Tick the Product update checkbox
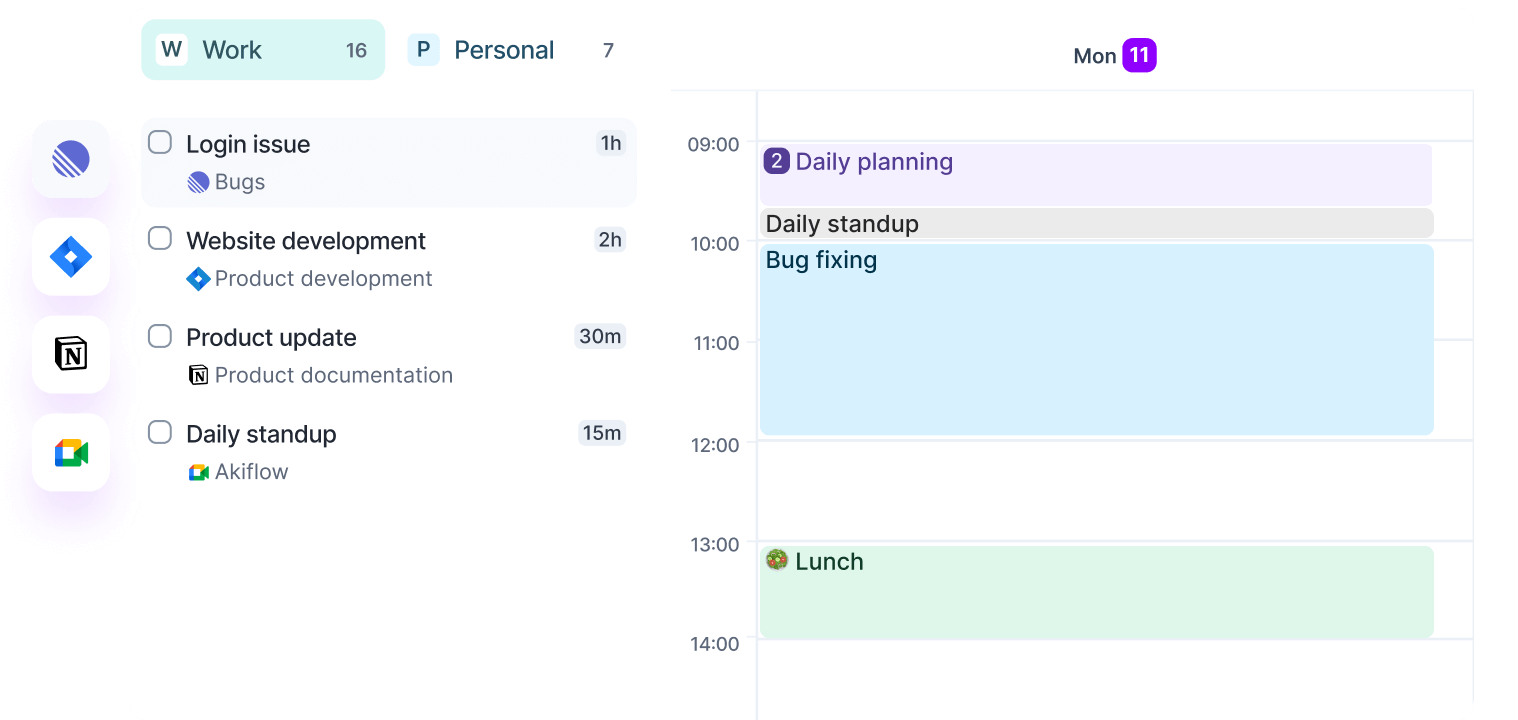1518x720 pixels. (160, 336)
